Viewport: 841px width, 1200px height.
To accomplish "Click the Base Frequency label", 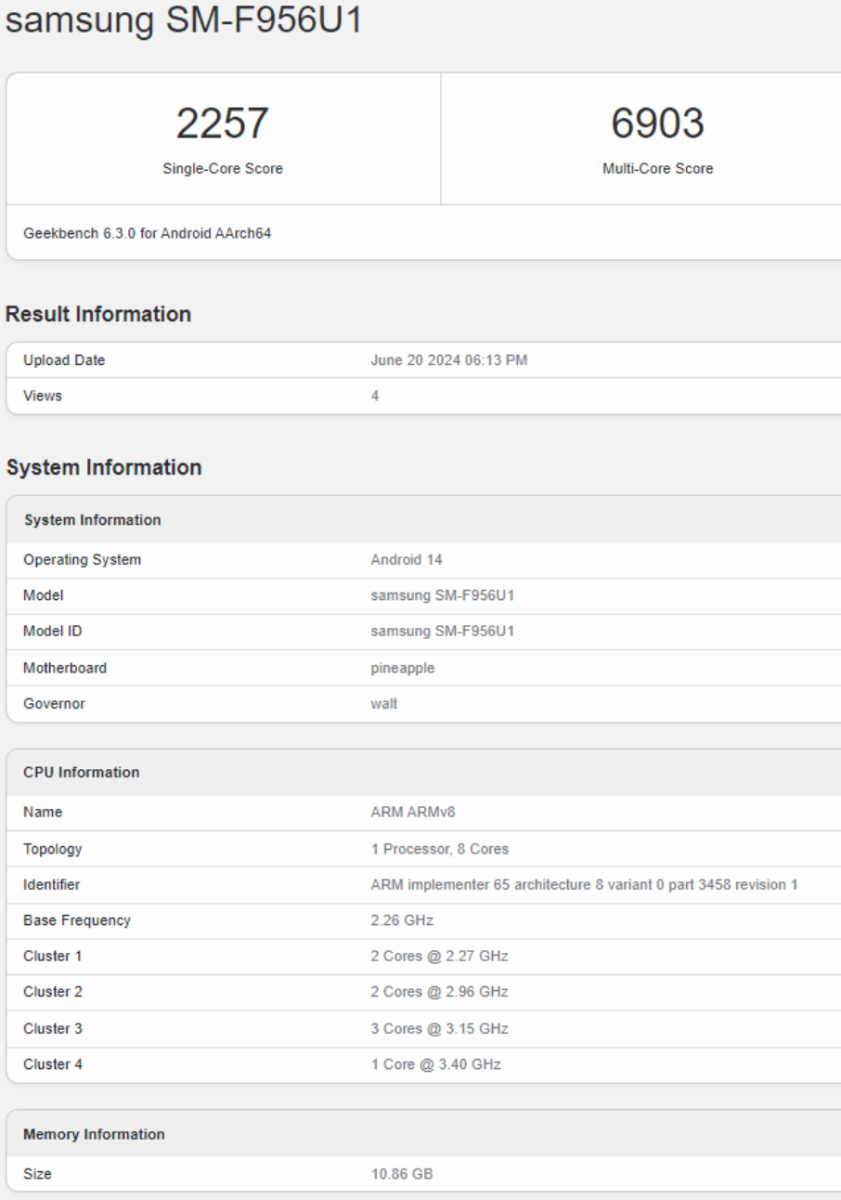I will click(77, 920).
